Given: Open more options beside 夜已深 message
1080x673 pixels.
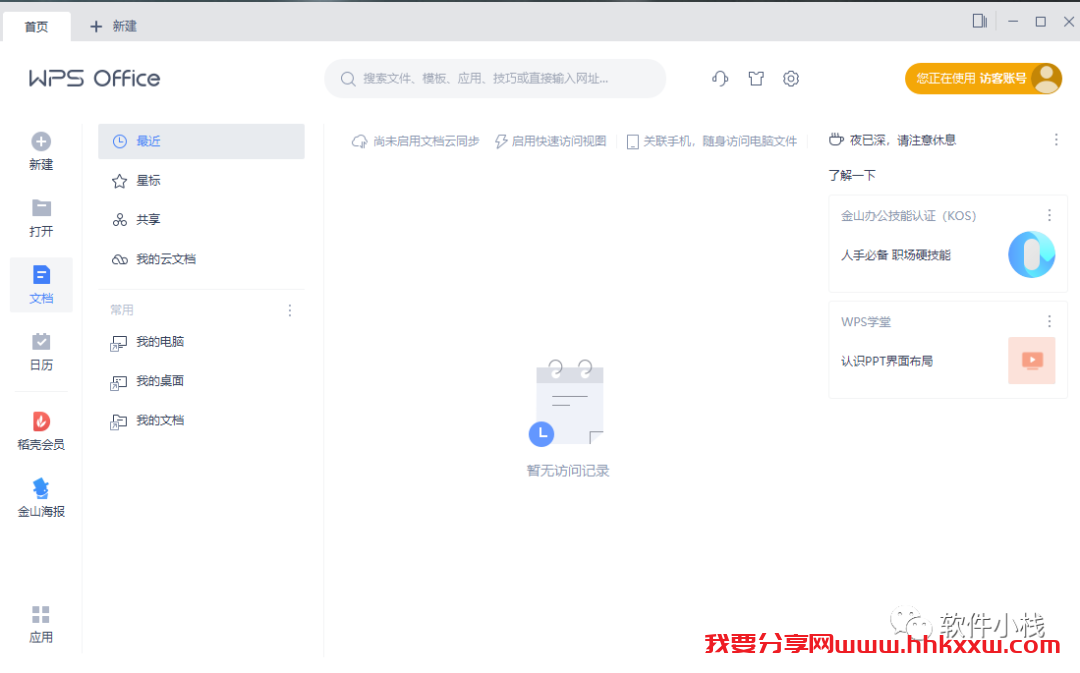Looking at the screenshot, I should [x=1056, y=140].
